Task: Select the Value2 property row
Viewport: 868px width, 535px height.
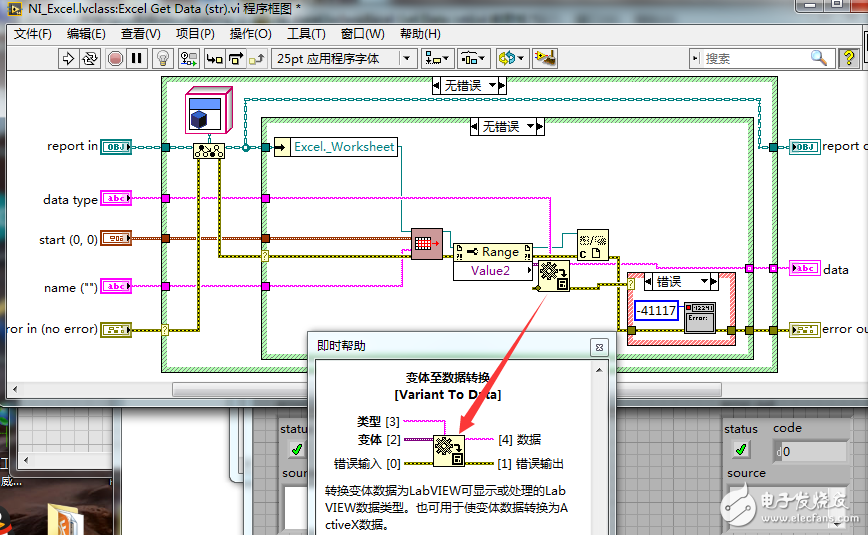Action: [x=493, y=271]
